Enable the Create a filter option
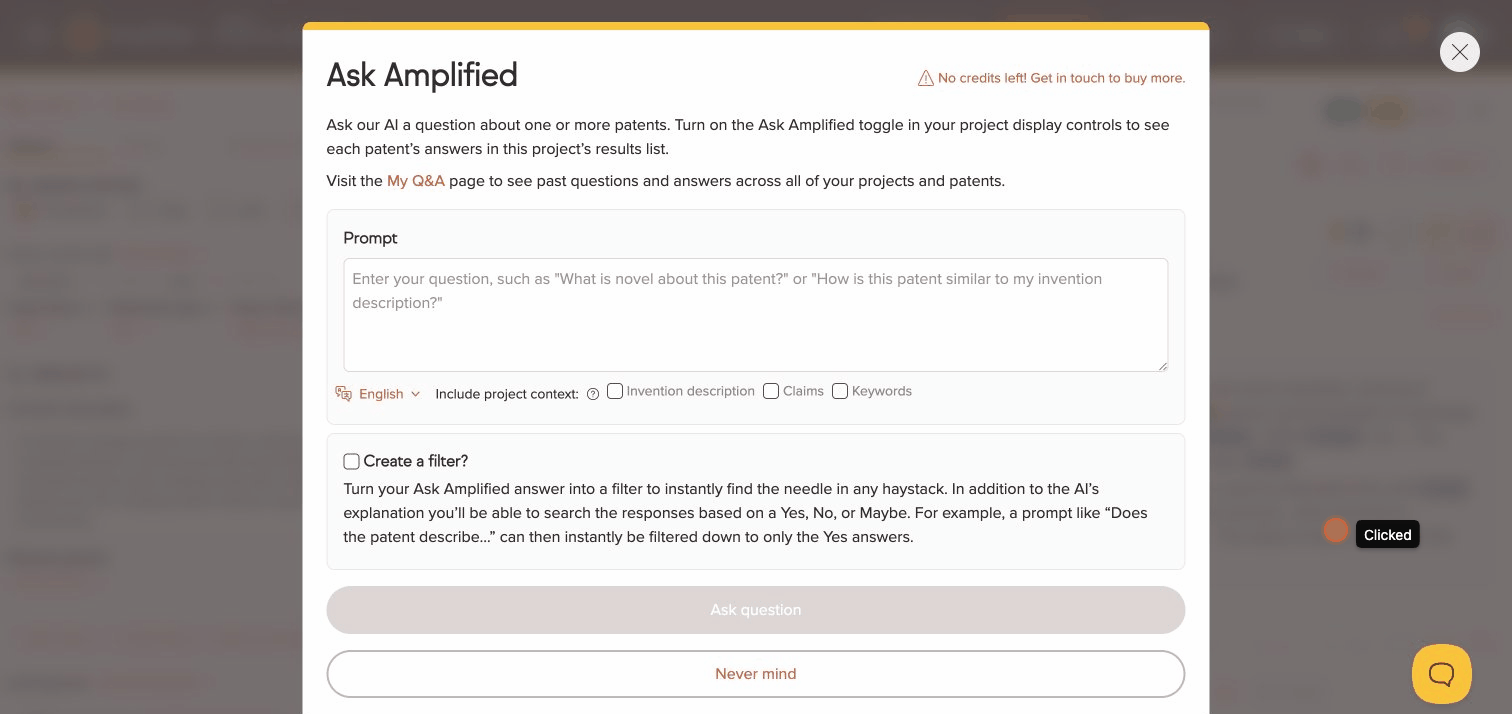 (x=351, y=461)
